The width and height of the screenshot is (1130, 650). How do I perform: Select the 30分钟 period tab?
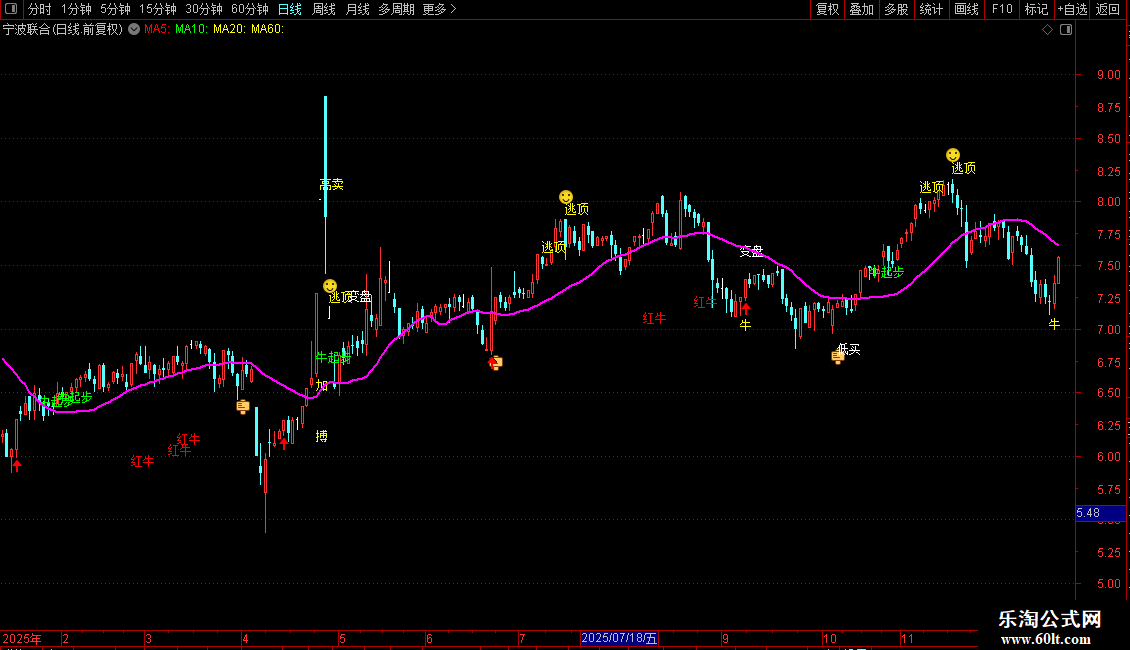[204, 9]
